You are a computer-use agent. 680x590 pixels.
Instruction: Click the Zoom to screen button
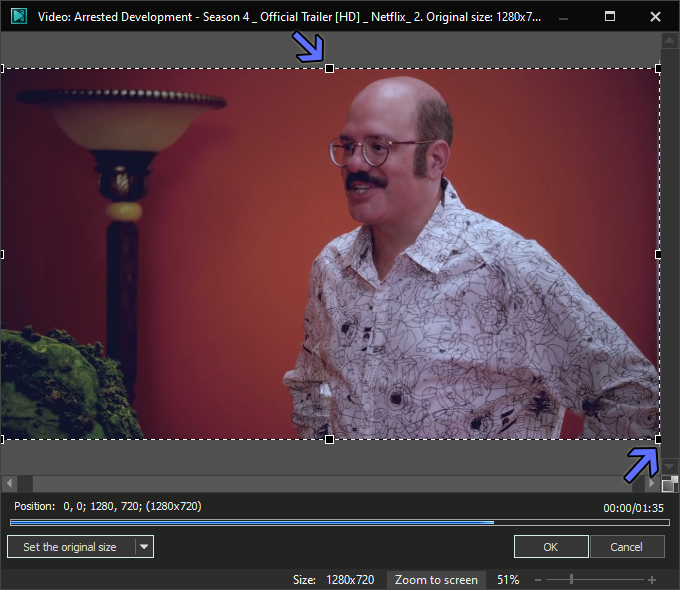coord(436,580)
